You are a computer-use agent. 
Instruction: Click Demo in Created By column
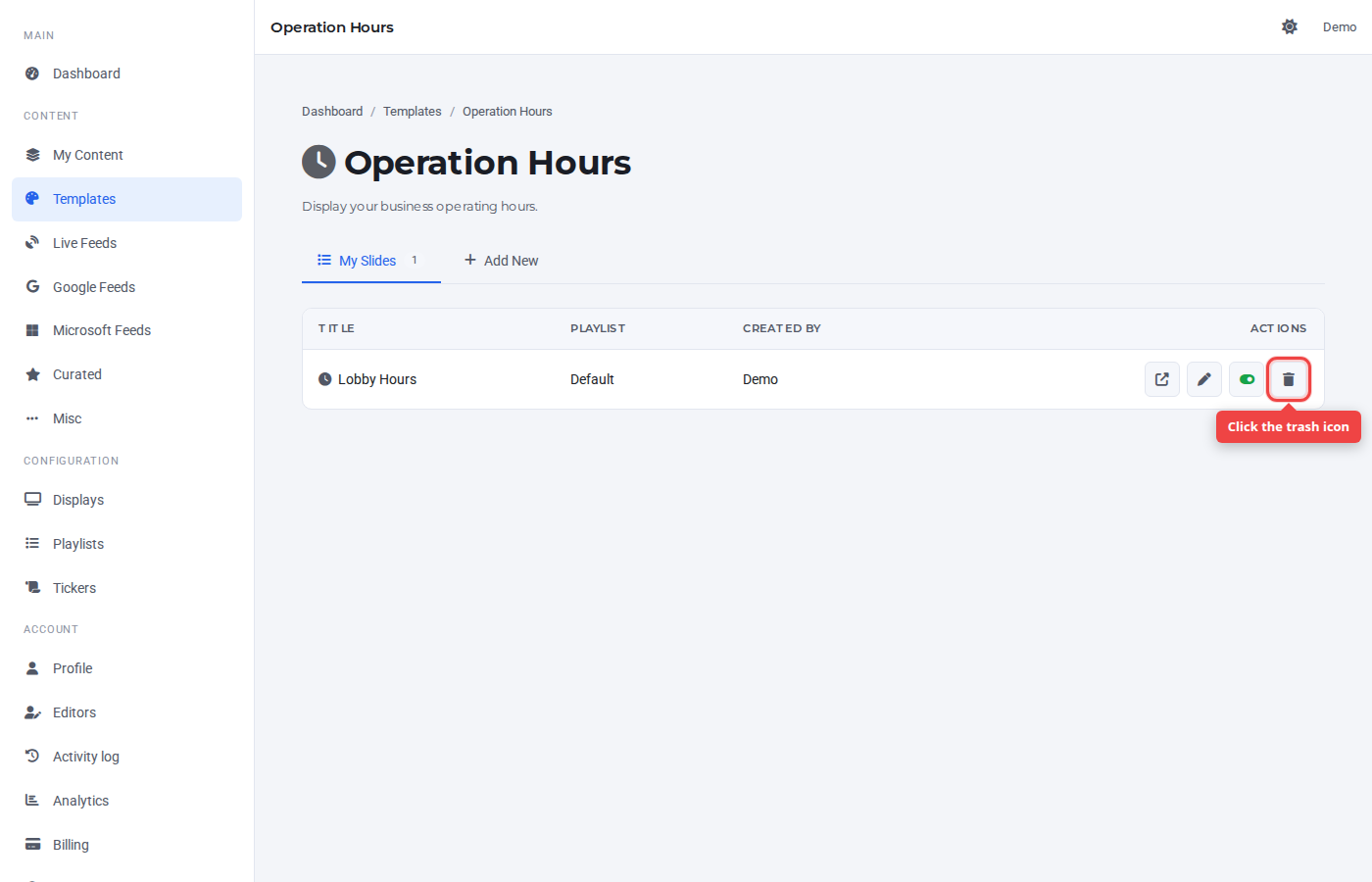(x=760, y=379)
